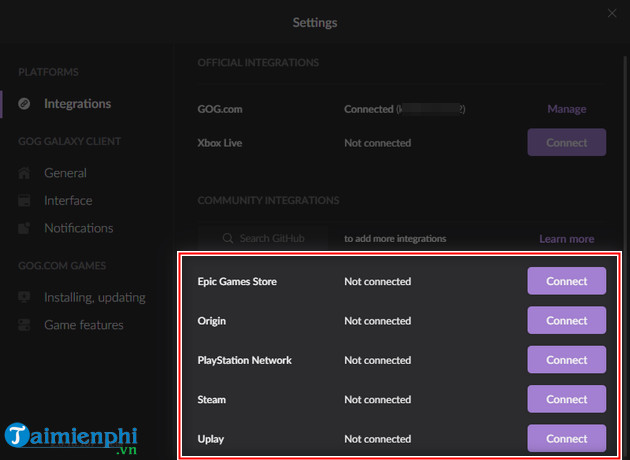The image size is (630, 460).
Task: Click the Installing, updating monitor icon
Action: [24, 297]
